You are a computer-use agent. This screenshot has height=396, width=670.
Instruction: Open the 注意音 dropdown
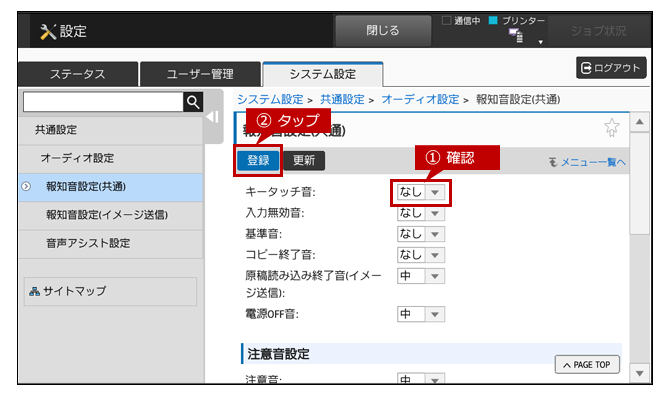point(421,379)
